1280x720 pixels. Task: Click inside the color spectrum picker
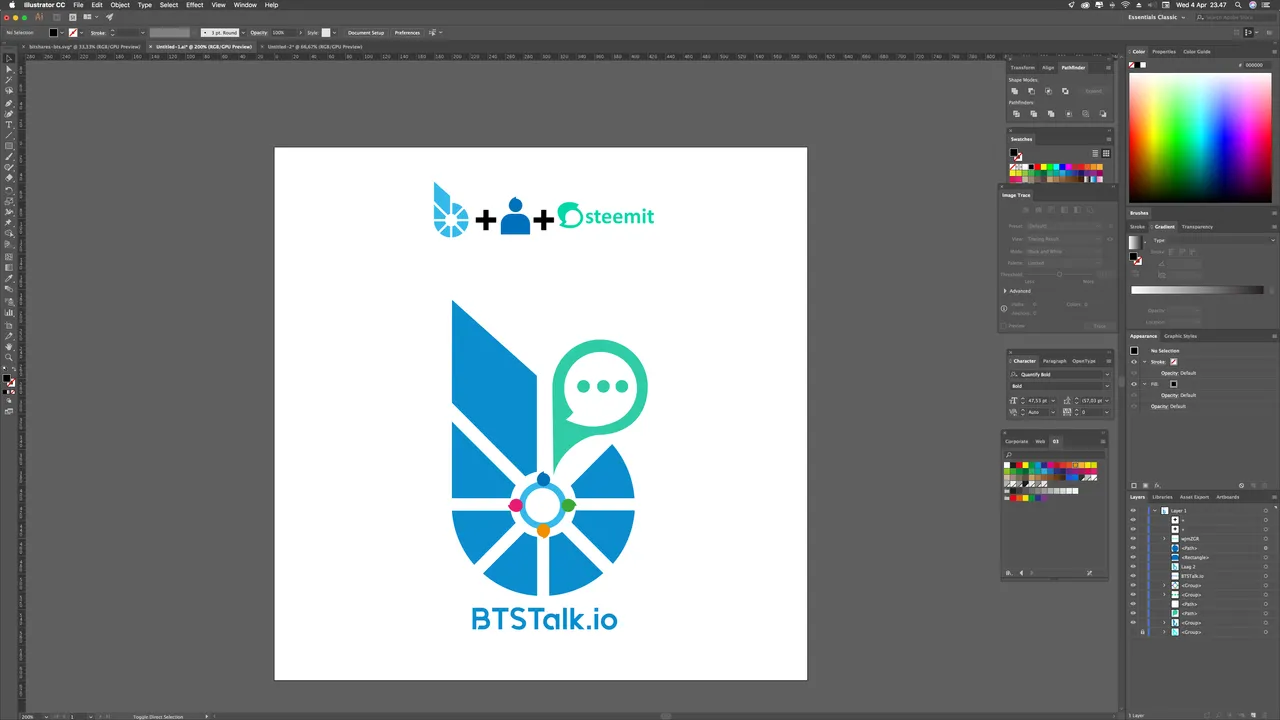pos(1200,138)
